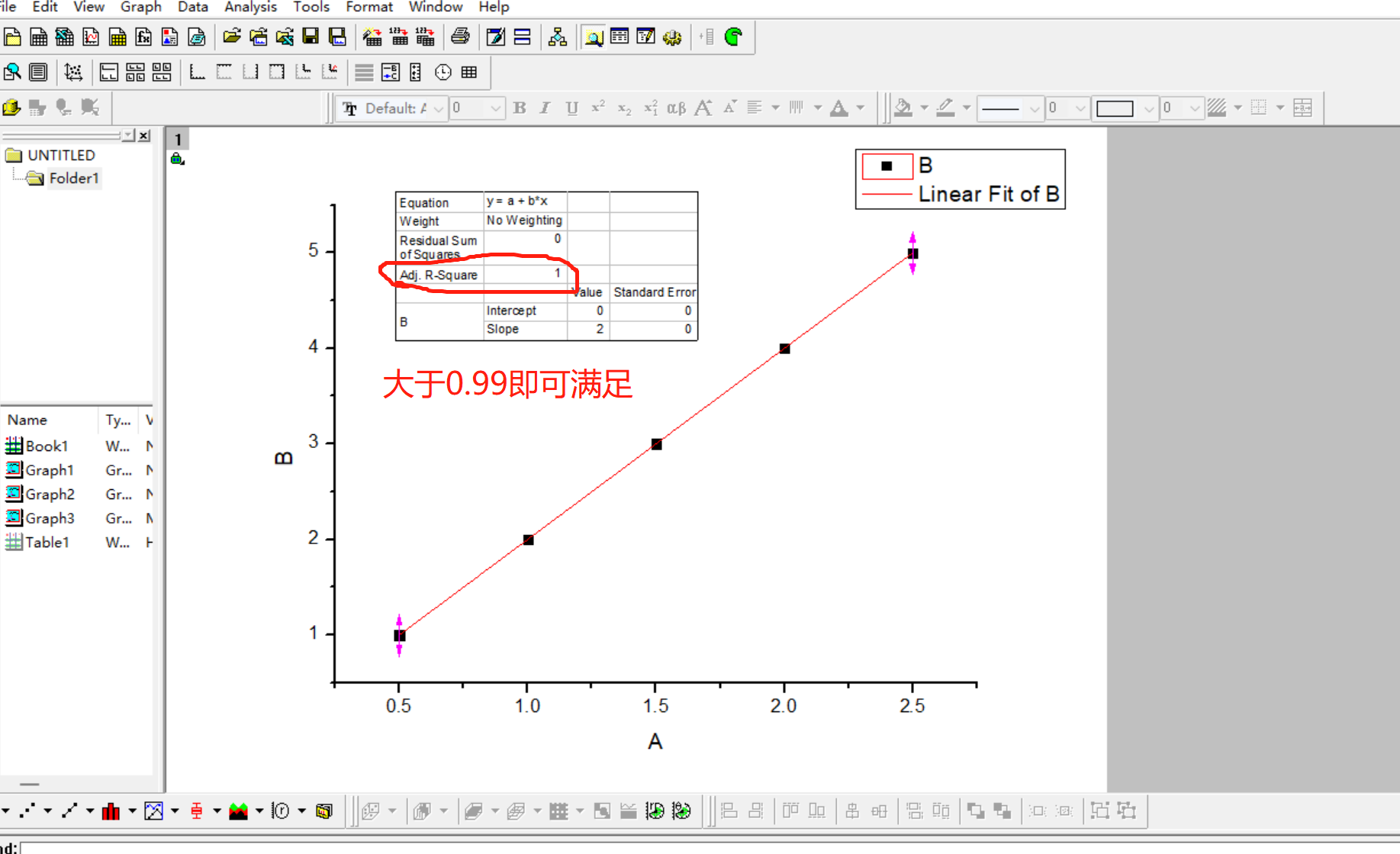
Task: Select the scatter plot icon
Action: (x=27, y=811)
